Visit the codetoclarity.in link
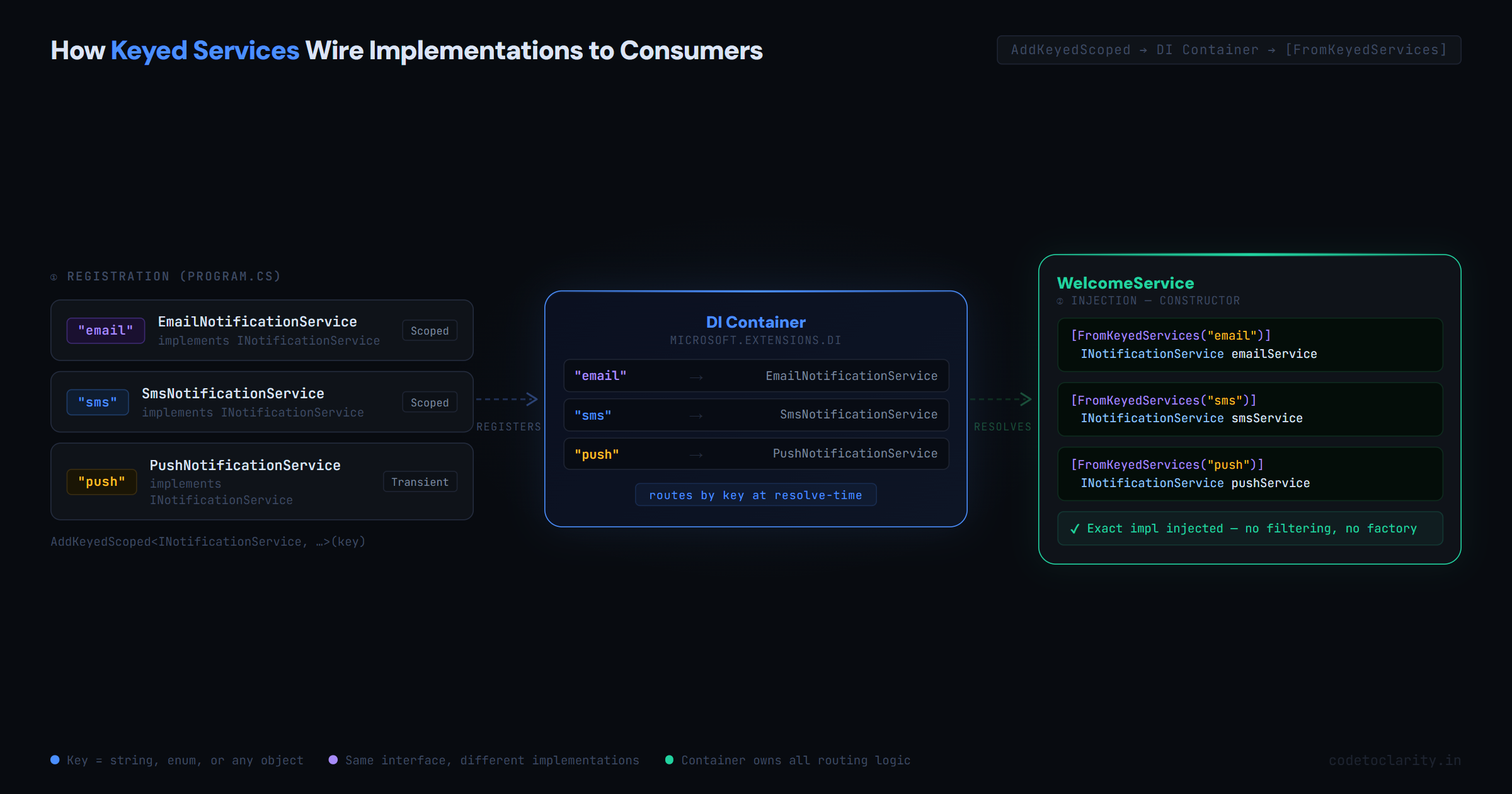 tap(1395, 760)
